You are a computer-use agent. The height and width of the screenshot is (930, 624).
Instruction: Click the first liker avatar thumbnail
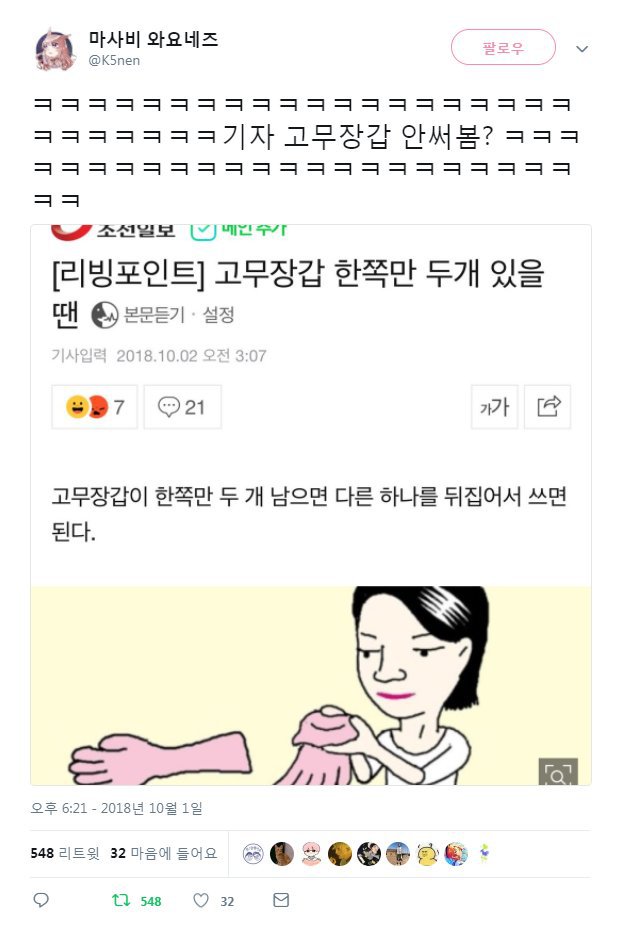click(253, 854)
